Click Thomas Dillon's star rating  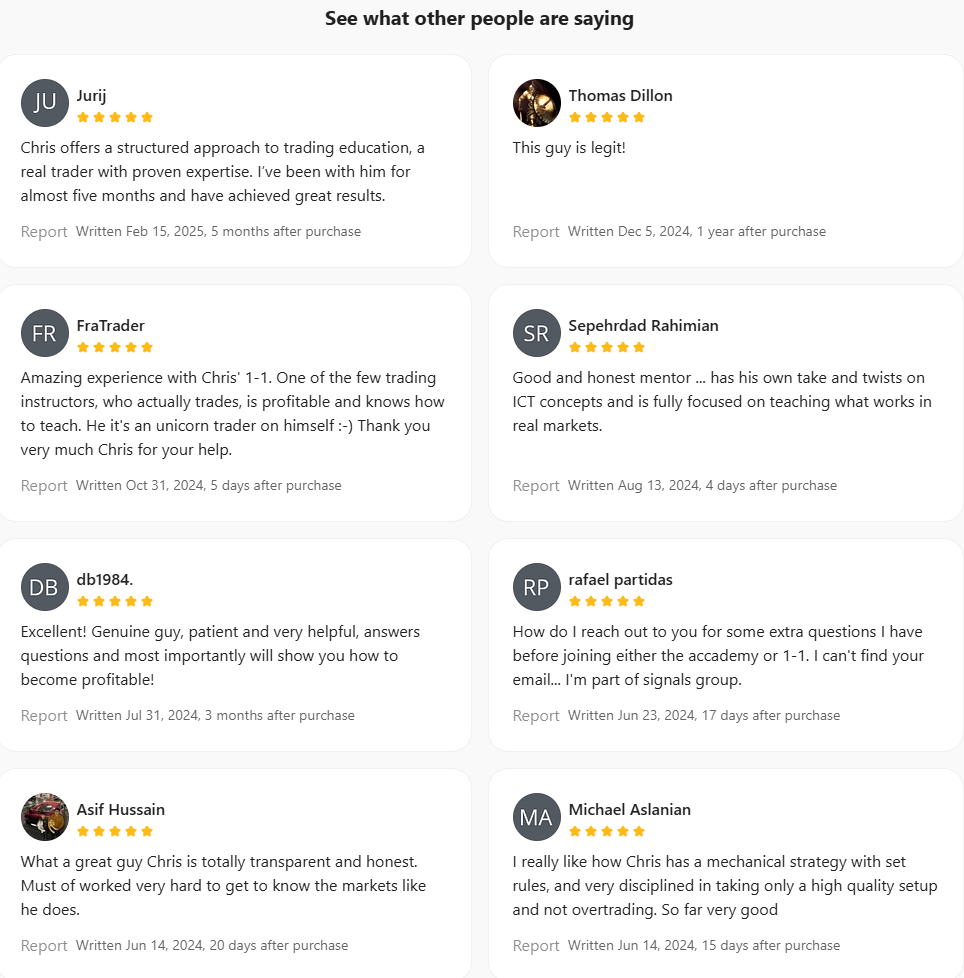point(607,117)
